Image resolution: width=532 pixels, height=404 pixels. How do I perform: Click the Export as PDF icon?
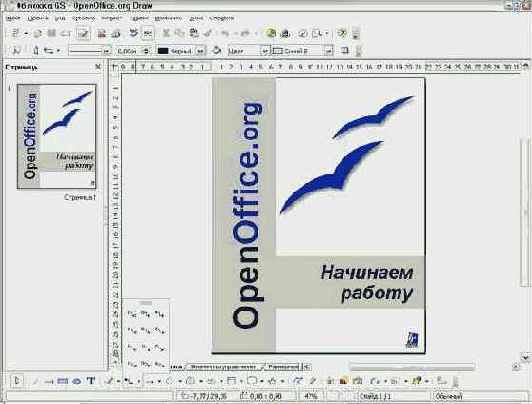(x=101, y=33)
